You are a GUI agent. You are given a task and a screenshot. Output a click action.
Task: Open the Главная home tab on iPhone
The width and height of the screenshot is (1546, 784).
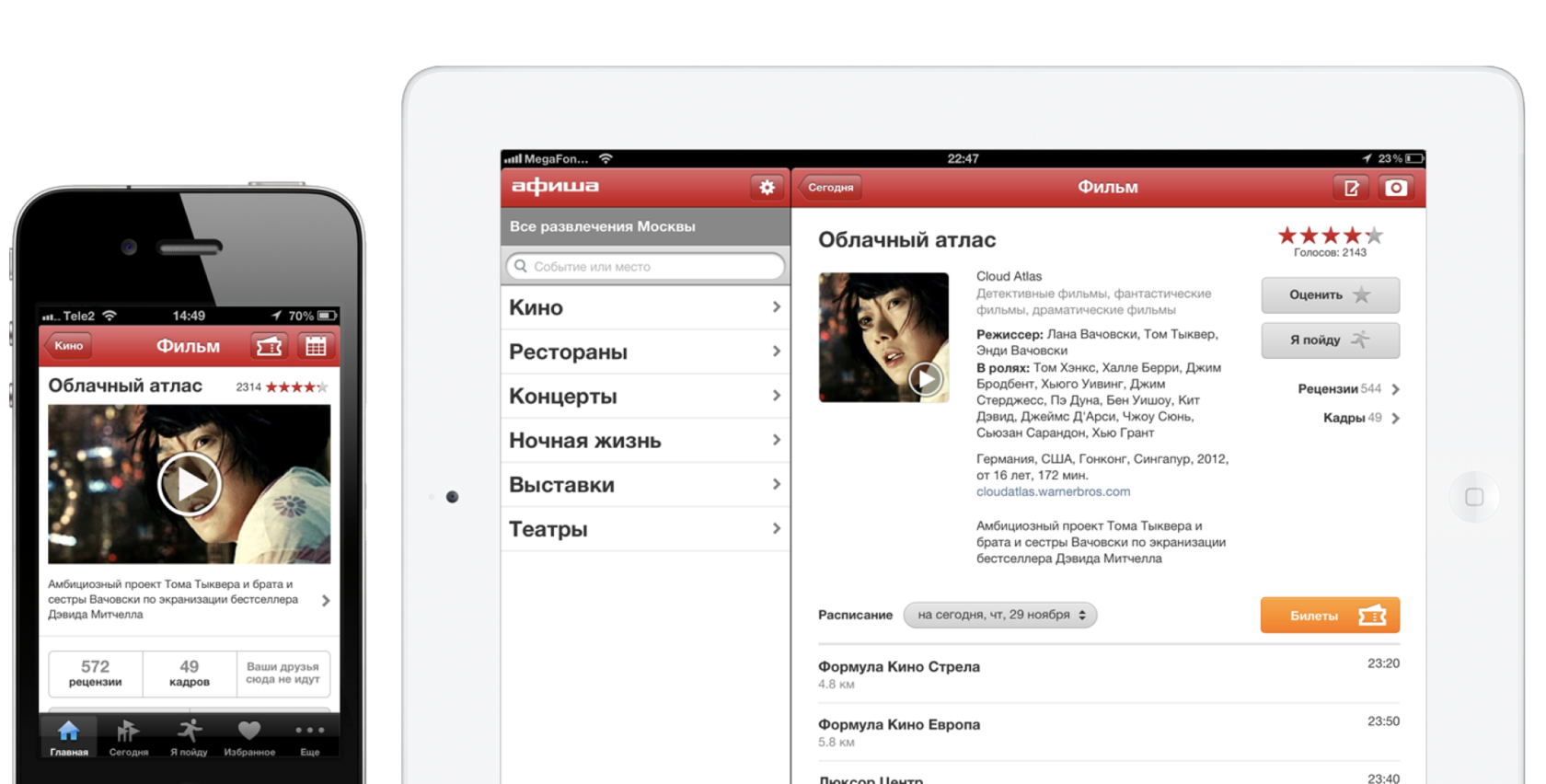(x=69, y=738)
